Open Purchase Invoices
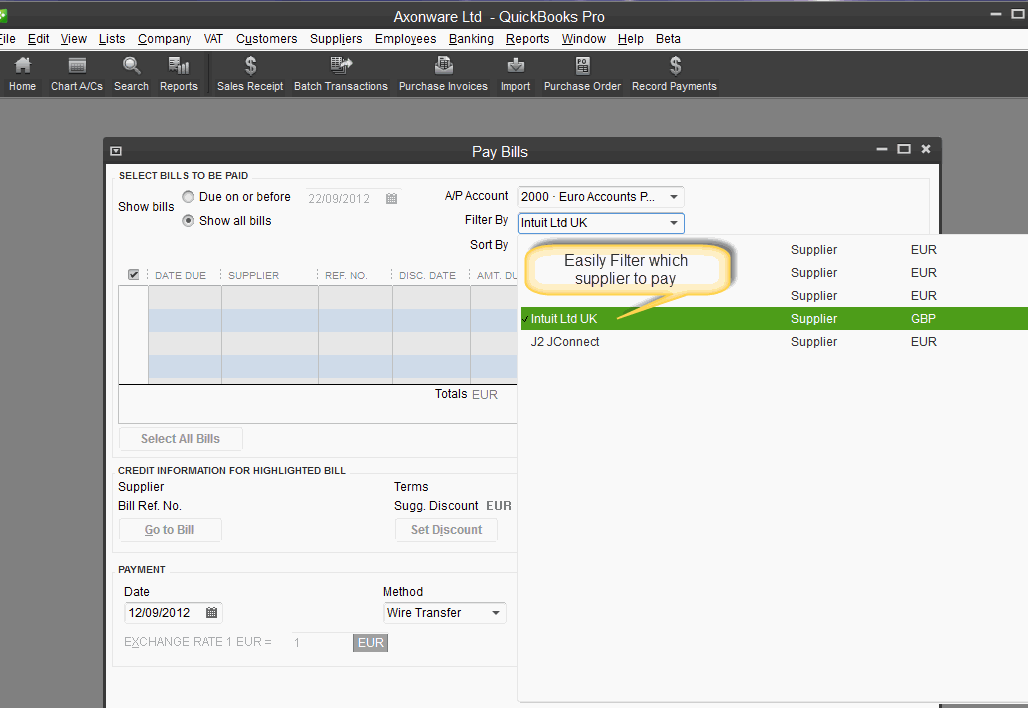Image resolution: width=1028 pixels, height=708 pixels. 443,74
